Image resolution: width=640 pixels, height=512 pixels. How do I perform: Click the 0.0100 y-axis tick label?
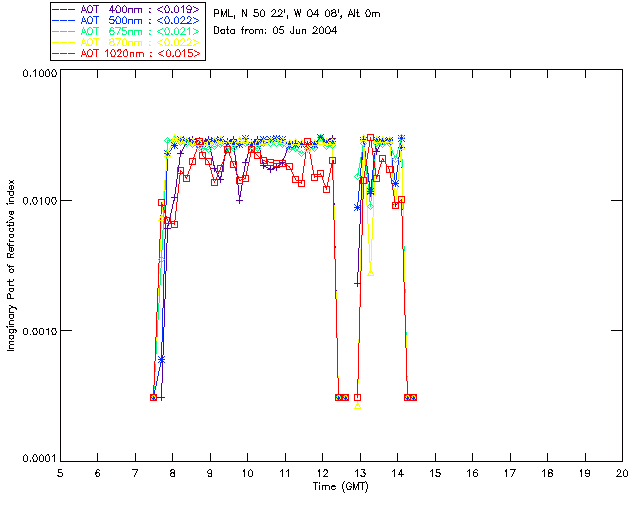click(x=39, y=201)
